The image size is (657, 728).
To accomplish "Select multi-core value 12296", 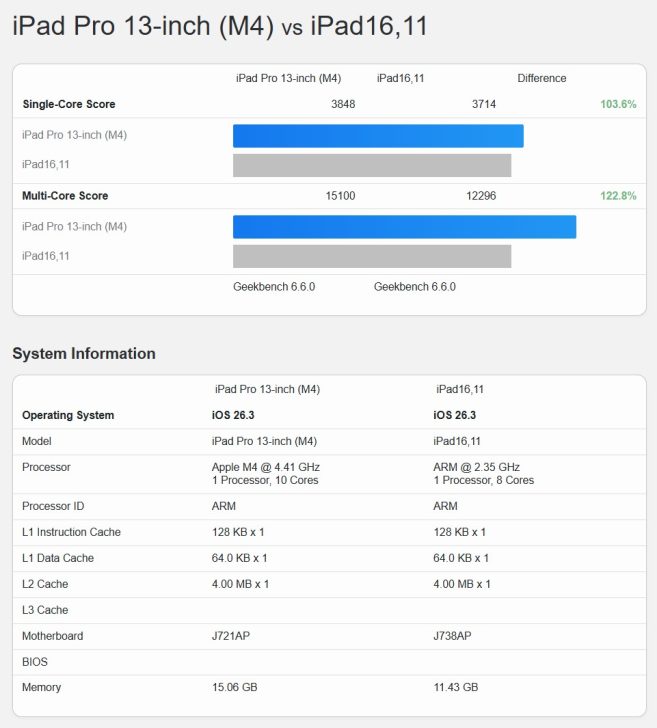I will pos(481,195).
